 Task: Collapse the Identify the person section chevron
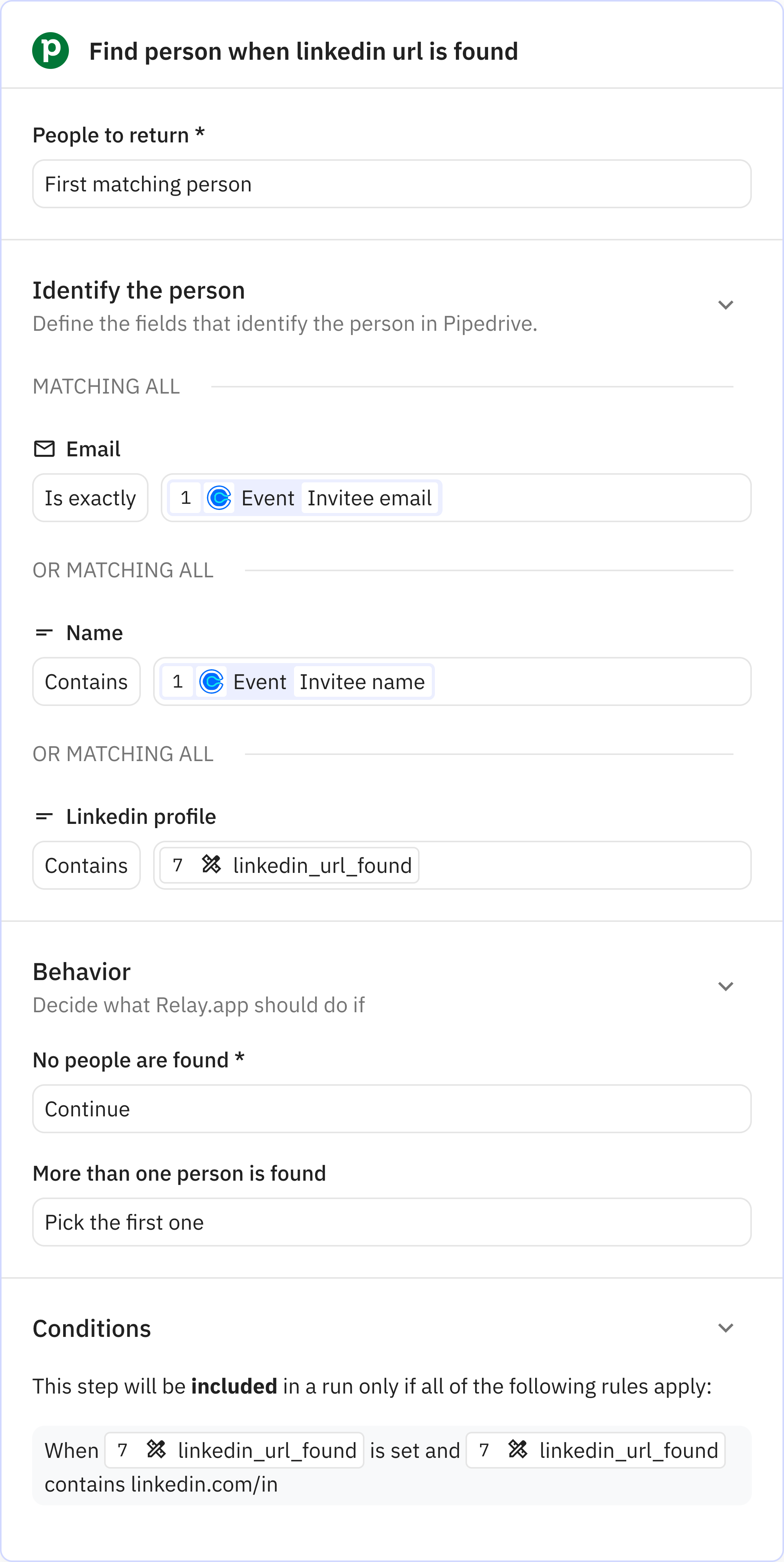726,305
